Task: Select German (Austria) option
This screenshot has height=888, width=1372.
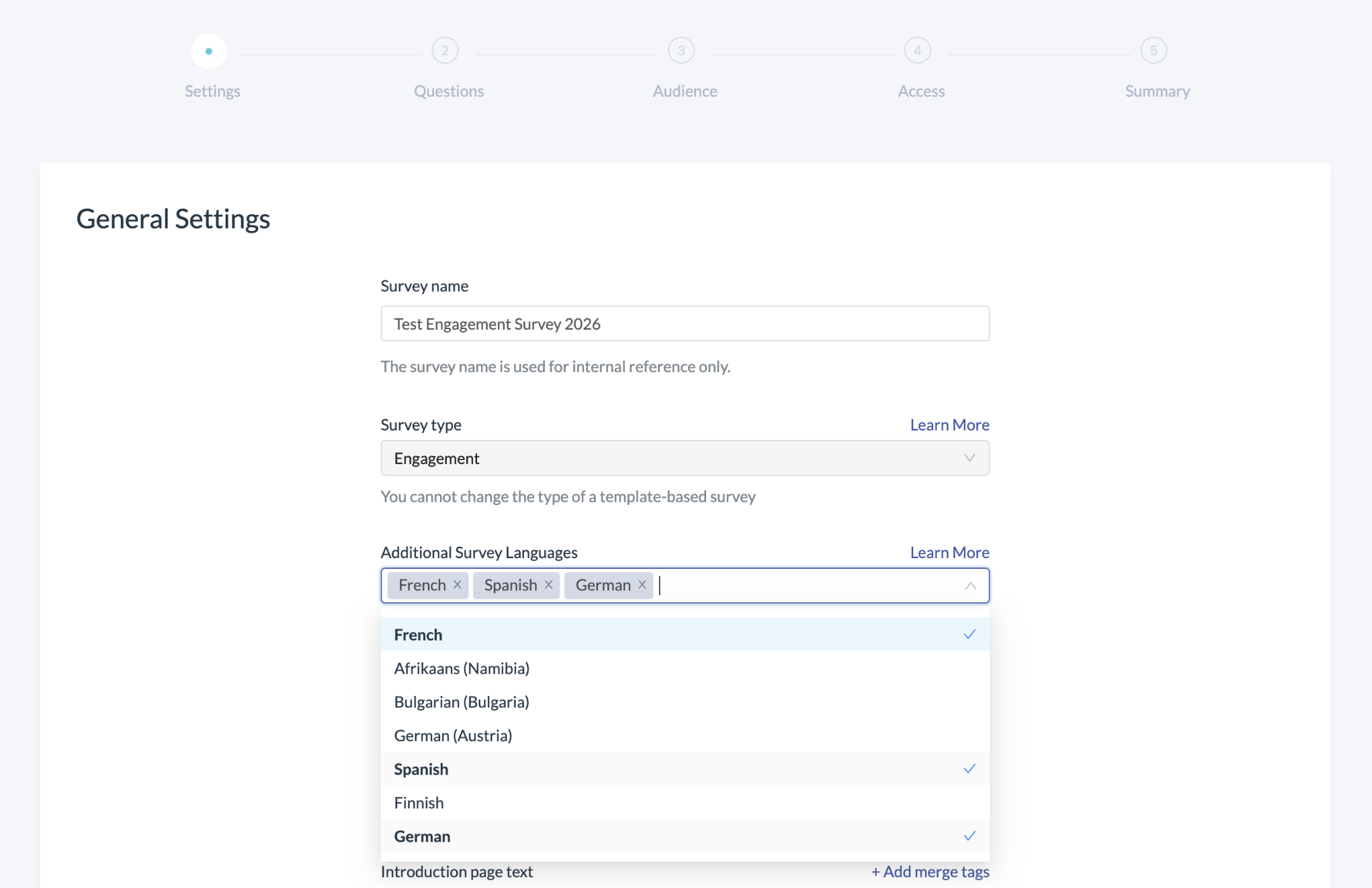Action: click(685, 736)
